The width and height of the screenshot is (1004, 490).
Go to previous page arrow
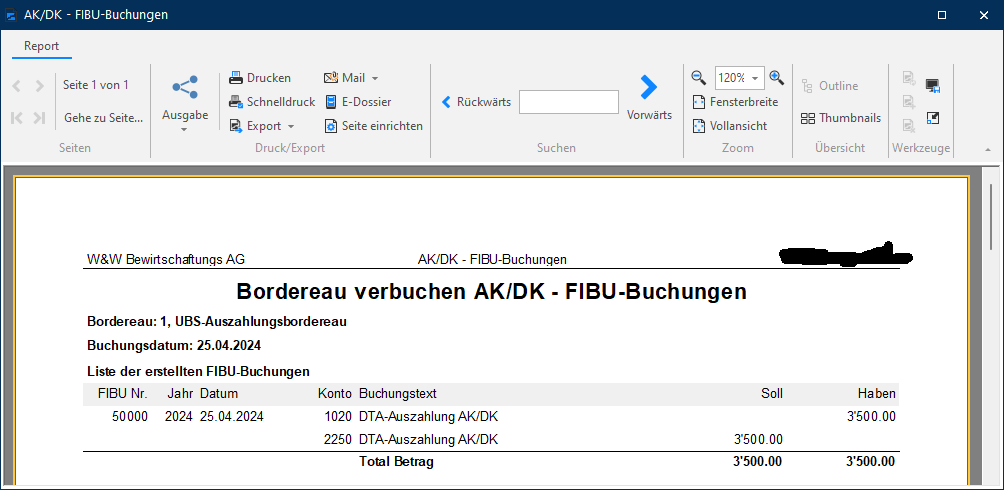click(17, 85)
